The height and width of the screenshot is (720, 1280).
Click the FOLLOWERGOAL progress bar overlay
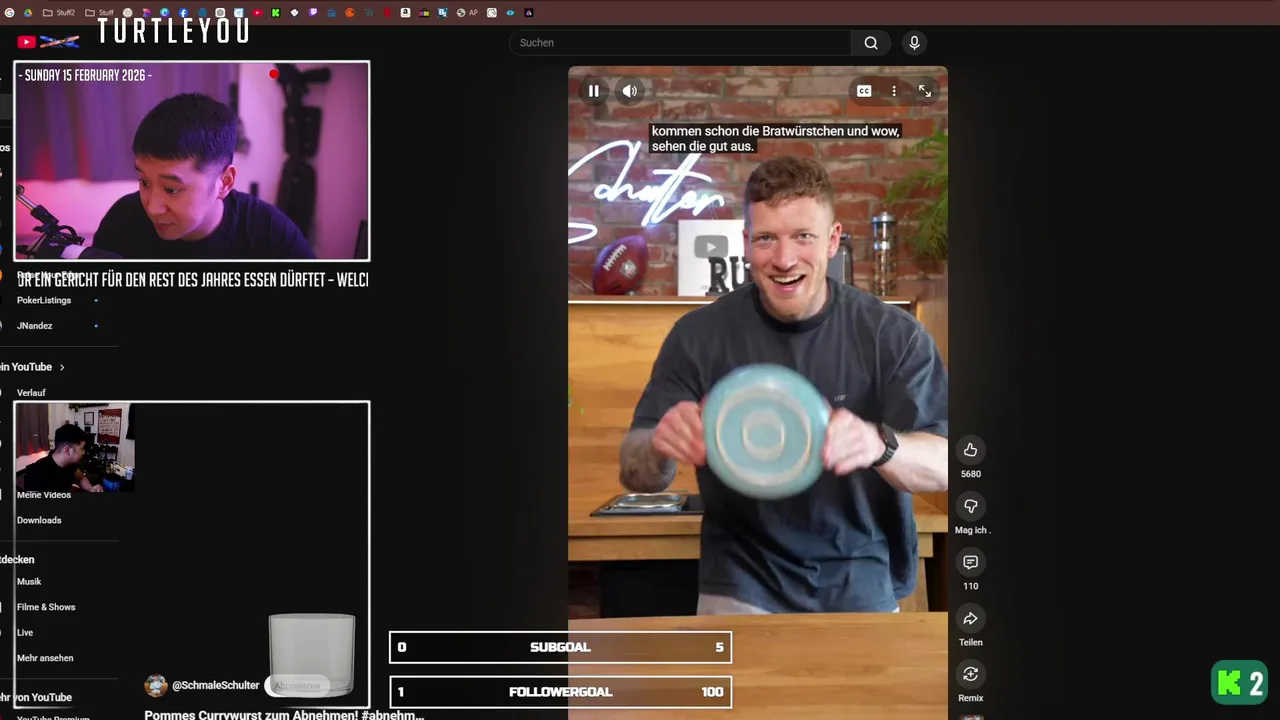point(560,692)
